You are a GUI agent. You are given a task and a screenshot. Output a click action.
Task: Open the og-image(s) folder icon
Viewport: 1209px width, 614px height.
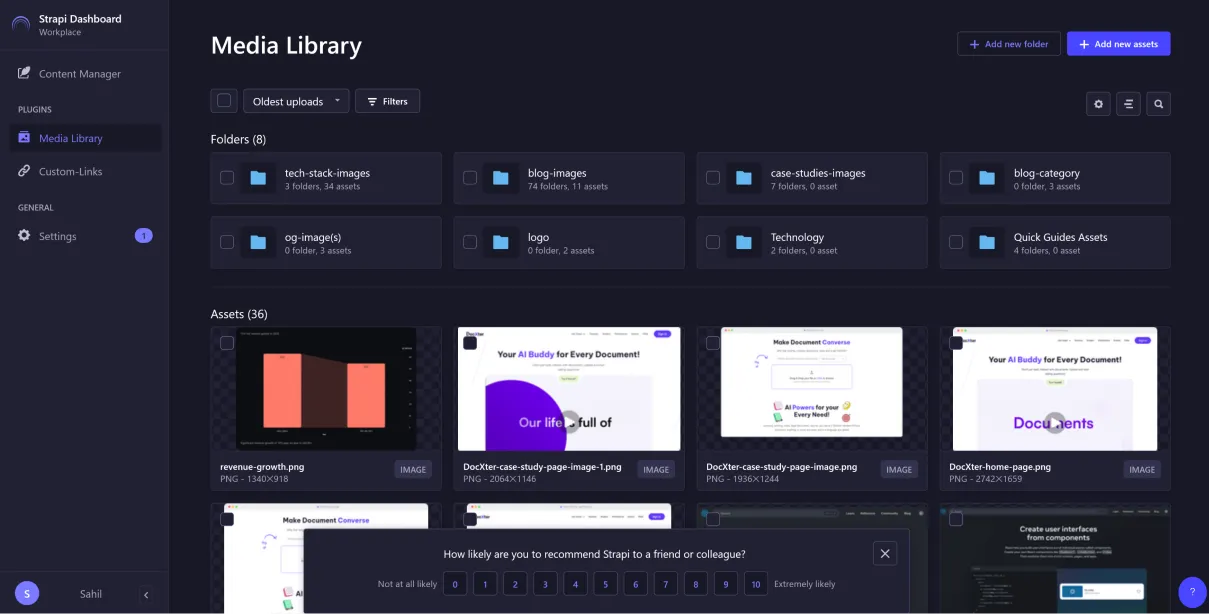pyautogui.click(x=258, y=242)
